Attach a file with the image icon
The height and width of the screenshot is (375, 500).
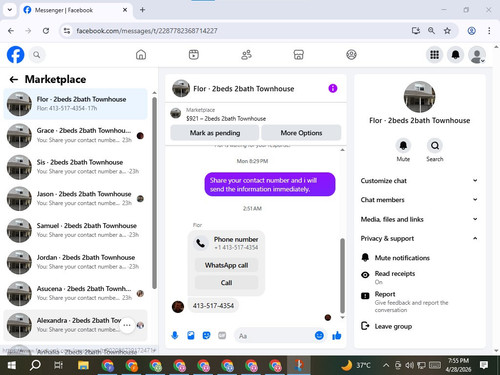point(191,335)
